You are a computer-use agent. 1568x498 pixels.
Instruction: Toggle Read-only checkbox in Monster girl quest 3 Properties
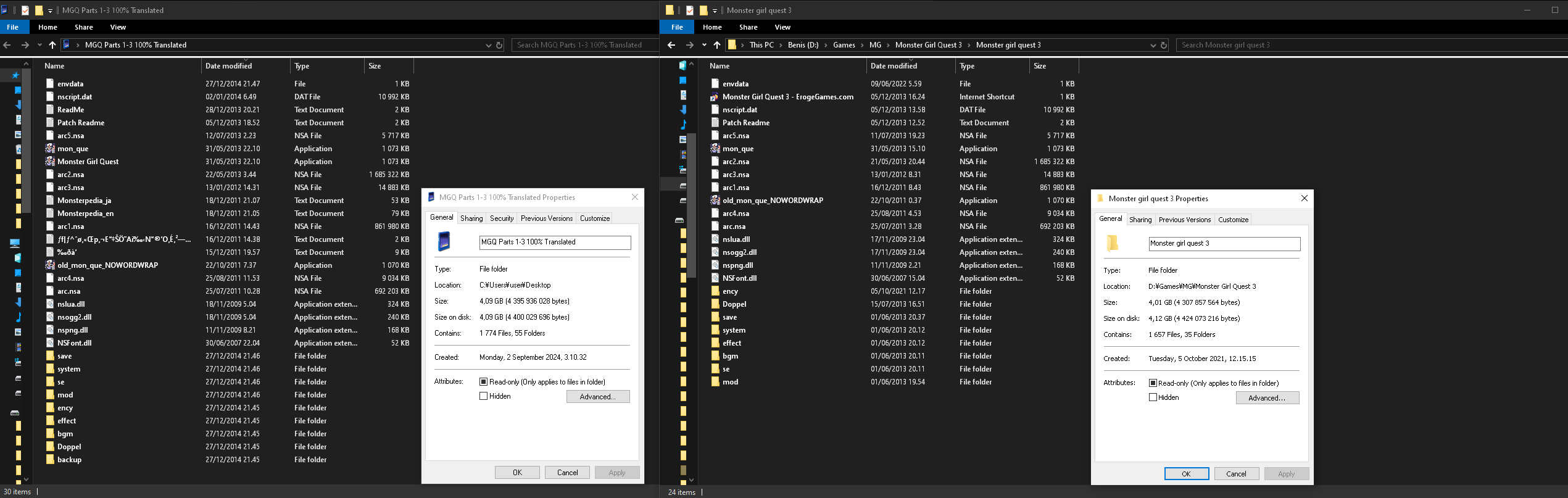[1153, 383]
